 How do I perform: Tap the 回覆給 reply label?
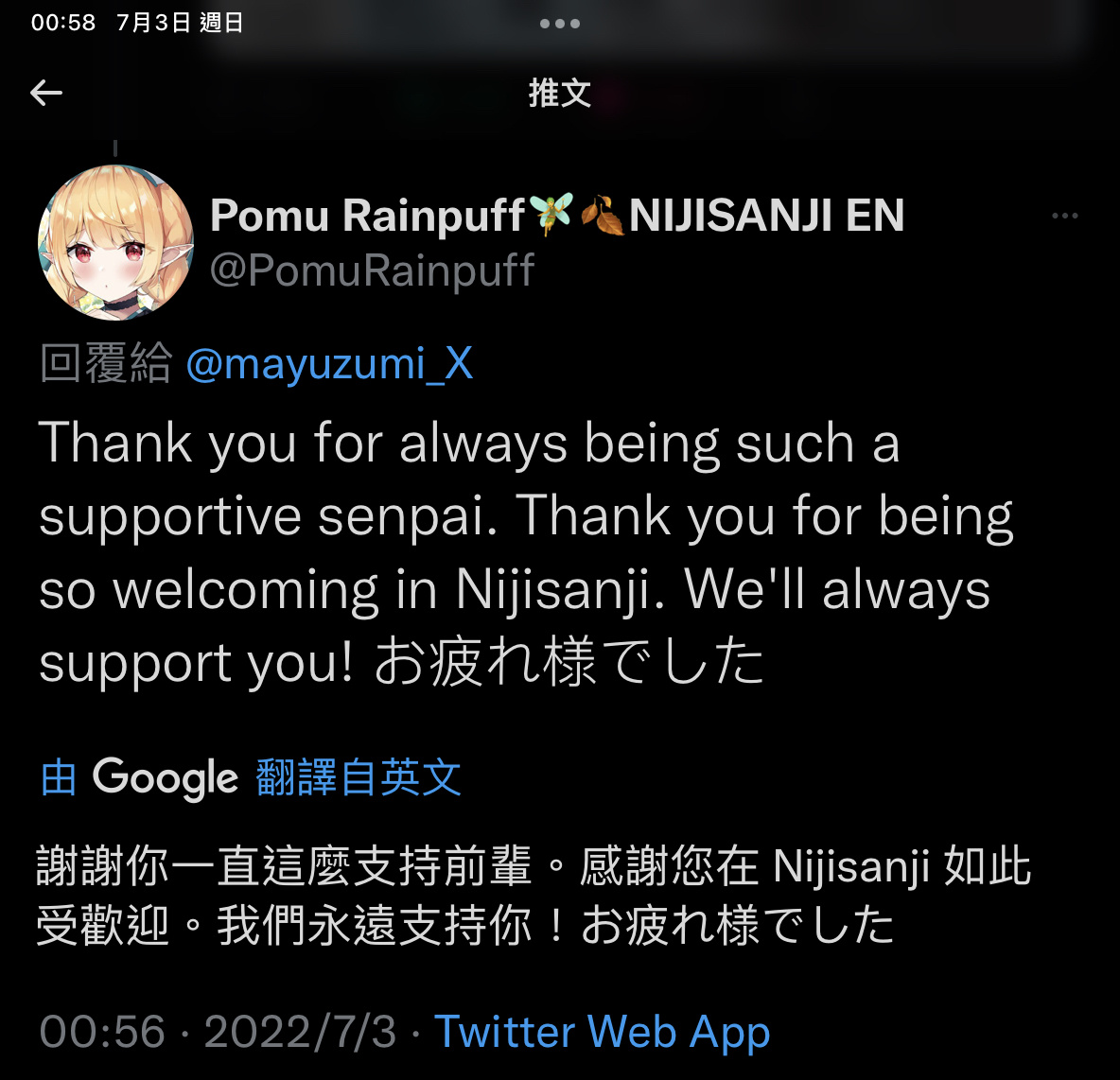106,363
